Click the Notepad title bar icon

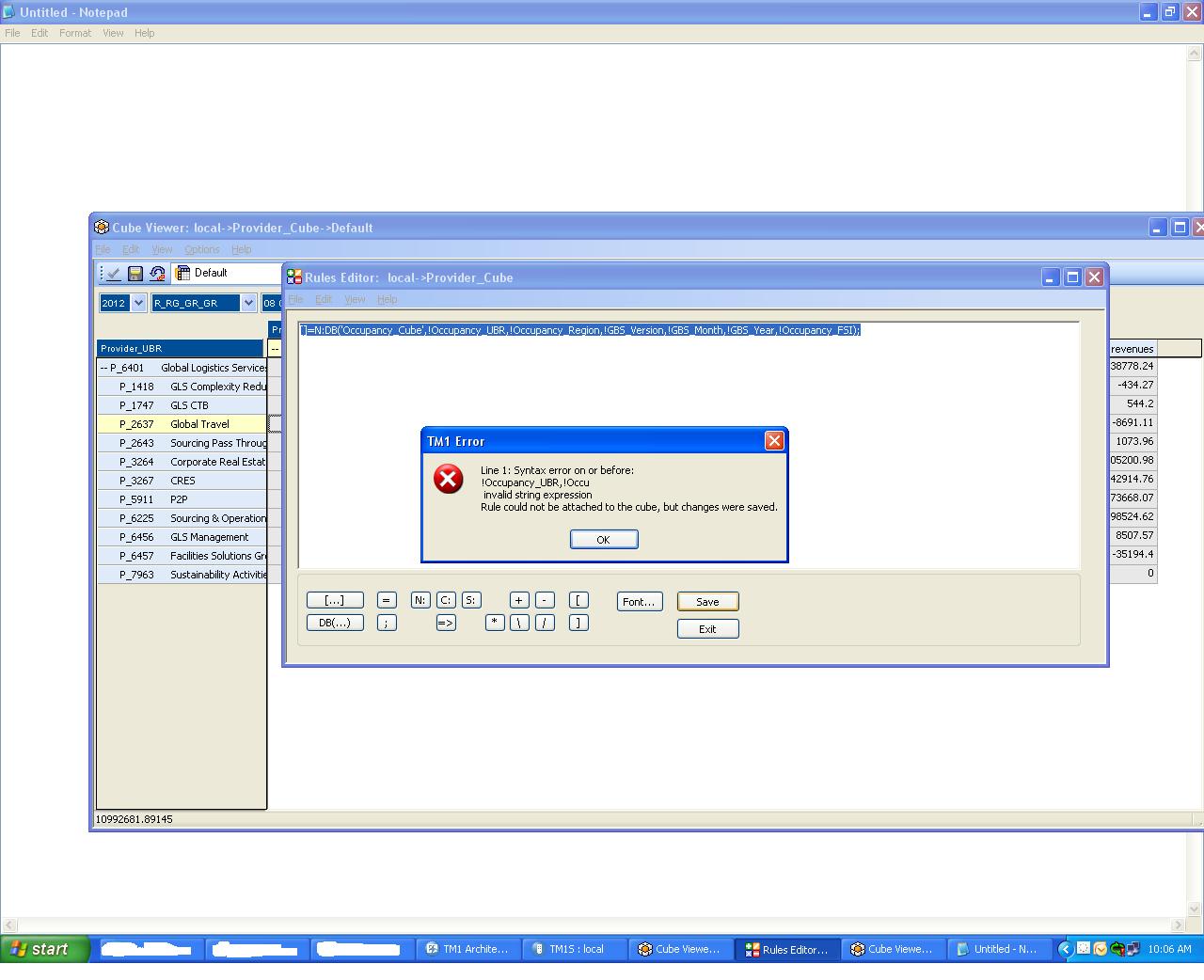tap(9, 12)
